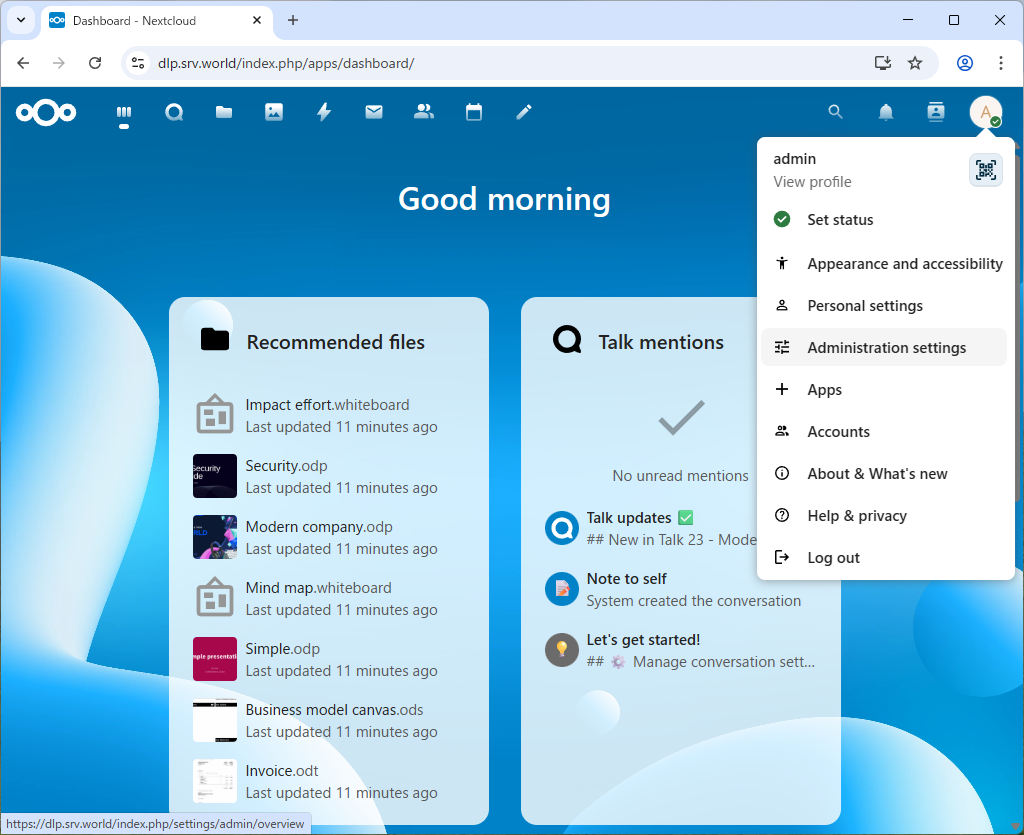Click the browser address bar URL
This screenshot has width=1024, height=835.
[285, 63]
